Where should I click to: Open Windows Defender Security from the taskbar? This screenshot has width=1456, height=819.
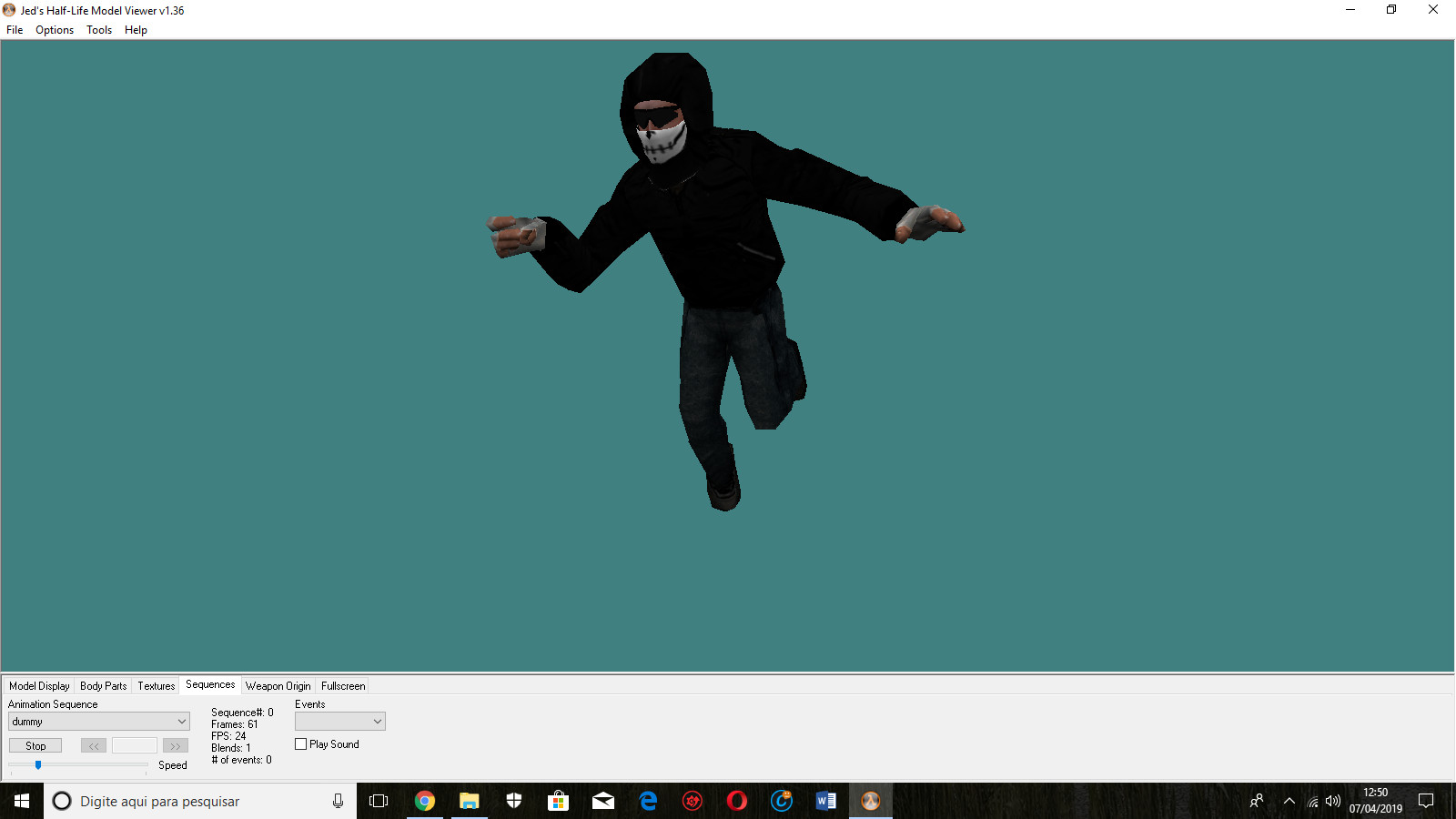(513, 801)
